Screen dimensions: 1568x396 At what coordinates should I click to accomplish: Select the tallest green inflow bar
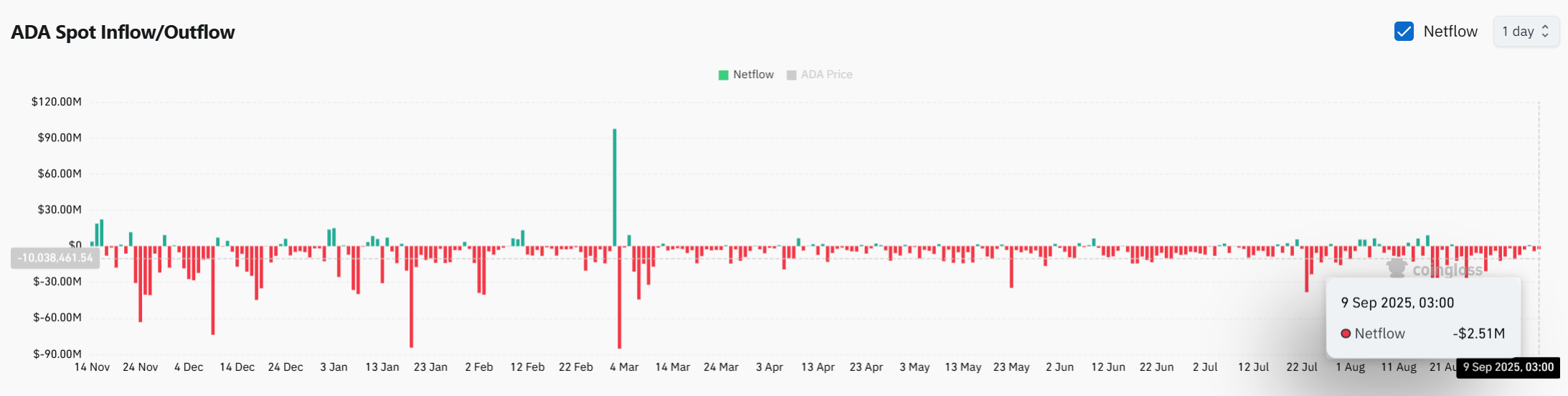point(614,187)
